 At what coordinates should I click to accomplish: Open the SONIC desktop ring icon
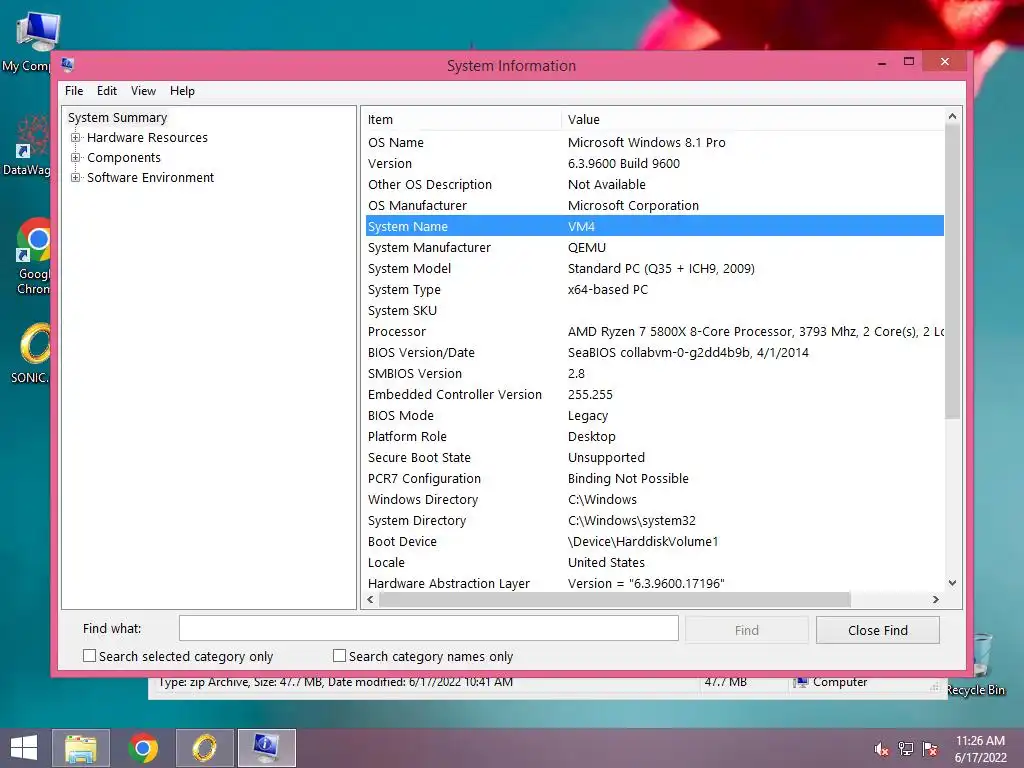click(x=30, y=353)
